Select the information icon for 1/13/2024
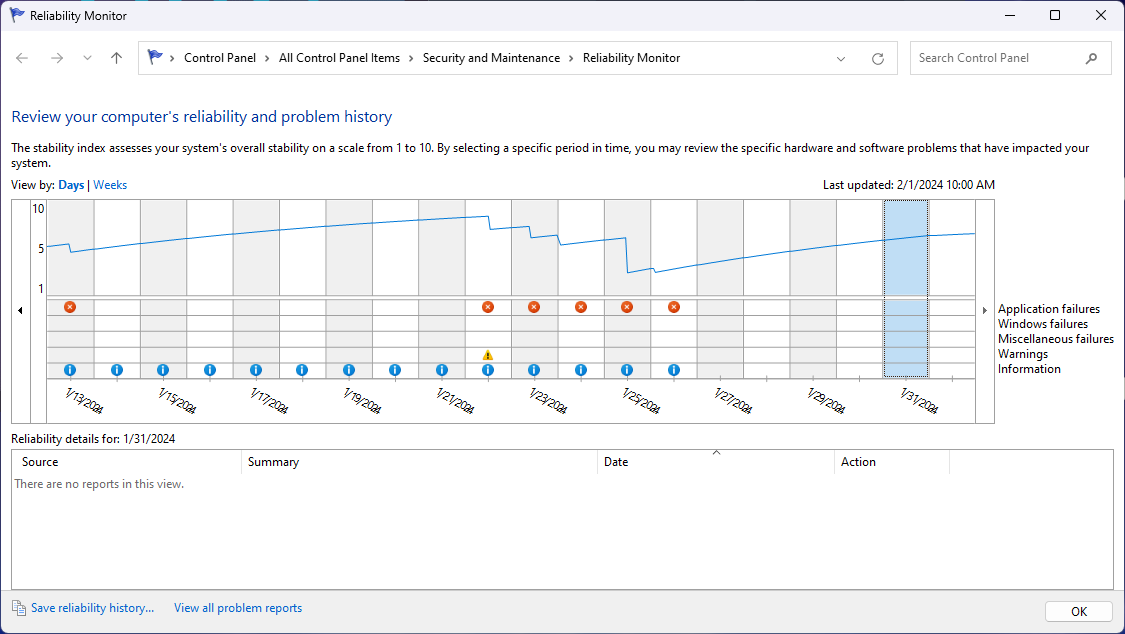Screen dimensions: 1125x634 pyautogui.click(x=70, y=370)
